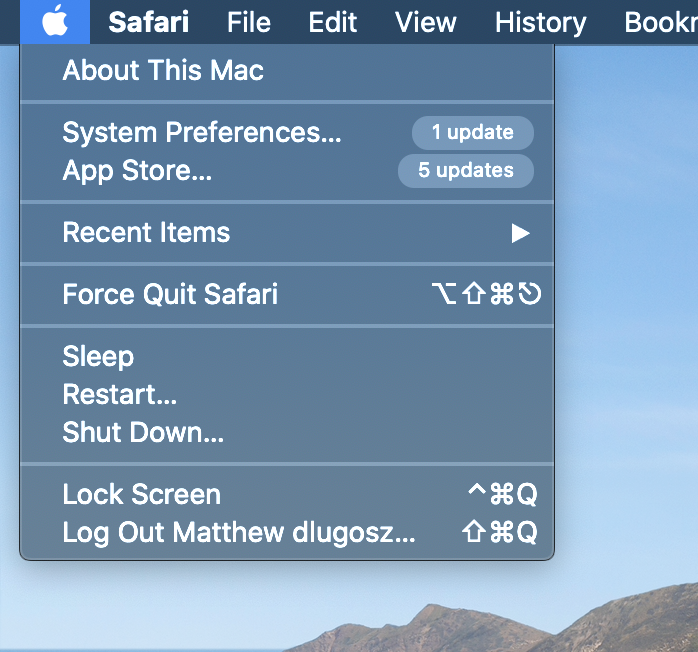
Task: Open the History menu
Action: (x=540, y=22)
